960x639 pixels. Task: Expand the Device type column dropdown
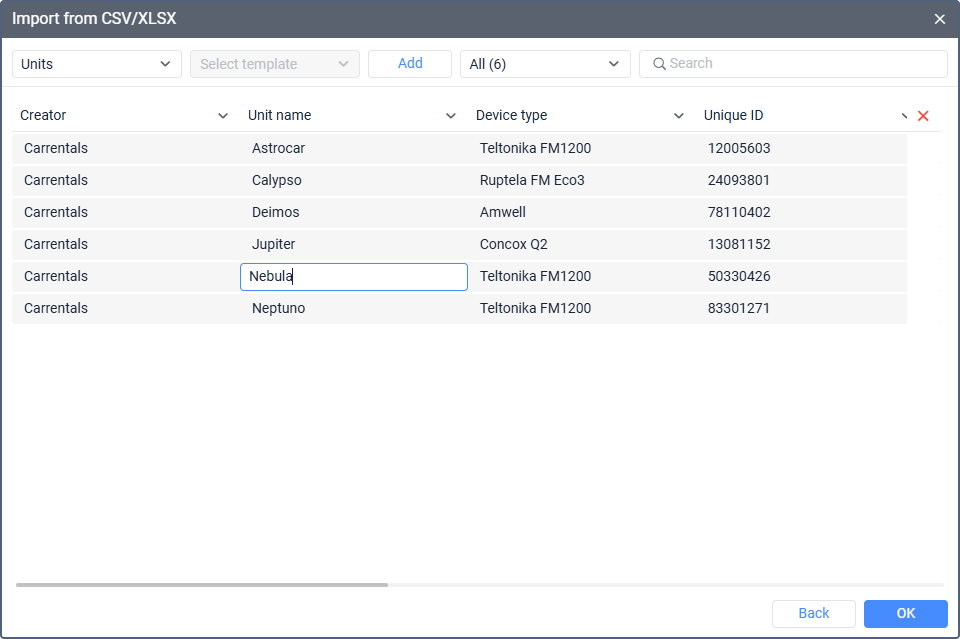click(x=679, y=116)
